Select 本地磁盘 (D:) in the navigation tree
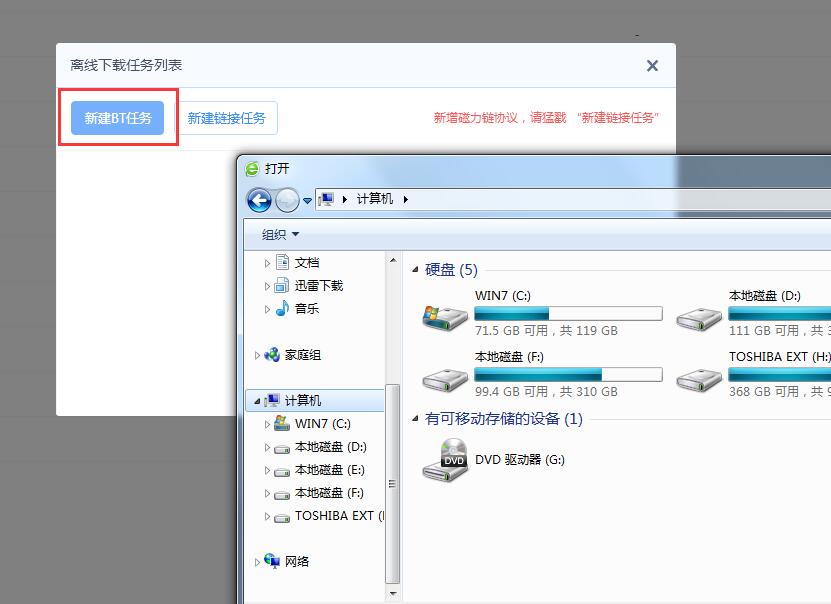 tap(331, 447)
